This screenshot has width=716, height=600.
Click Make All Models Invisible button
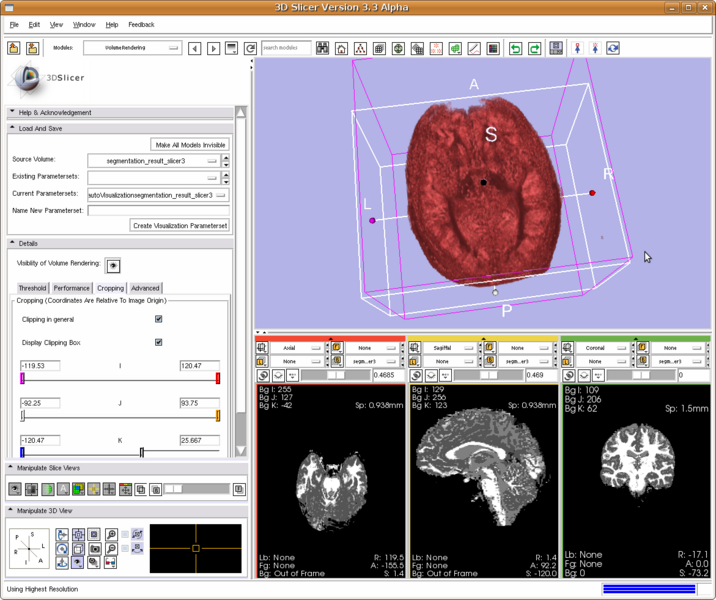189,144
